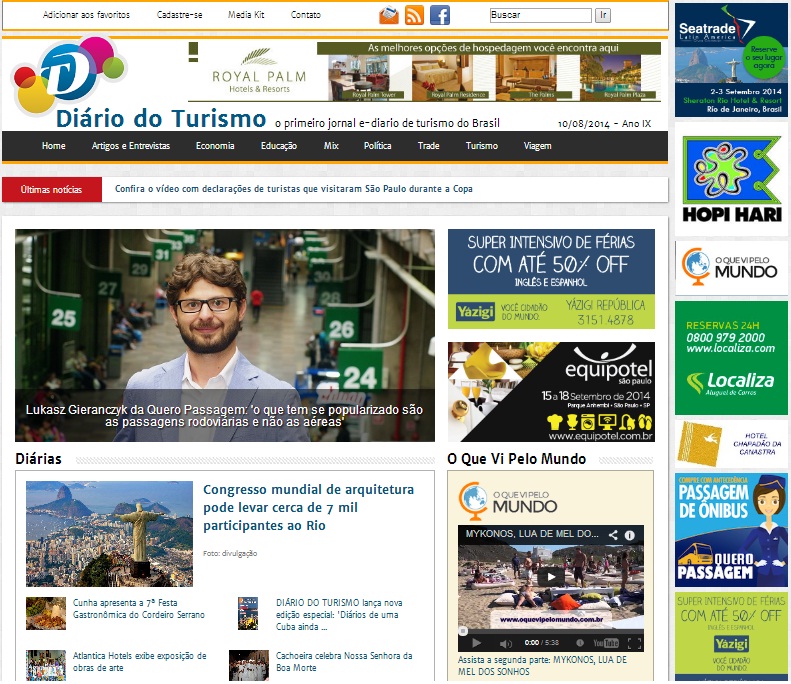The image size is (791, 684).
Task: Submit the search with the Ir button
Action: pos(603,15)
